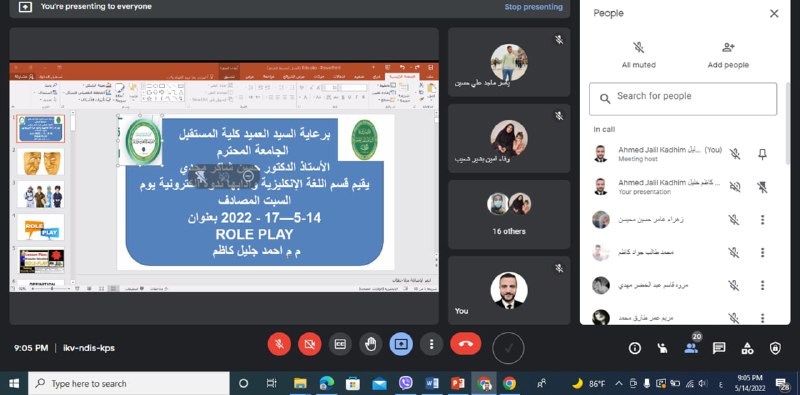Close the People side panel

[x=774, y=14]
